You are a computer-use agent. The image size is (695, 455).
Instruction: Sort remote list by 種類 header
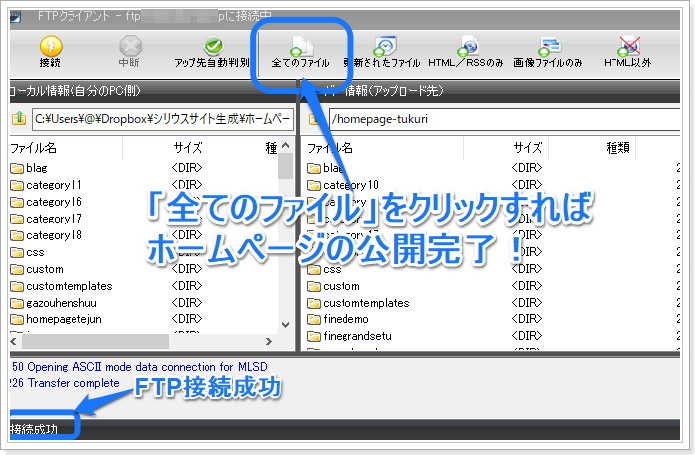pyautogui.click(x=618, y=148)
